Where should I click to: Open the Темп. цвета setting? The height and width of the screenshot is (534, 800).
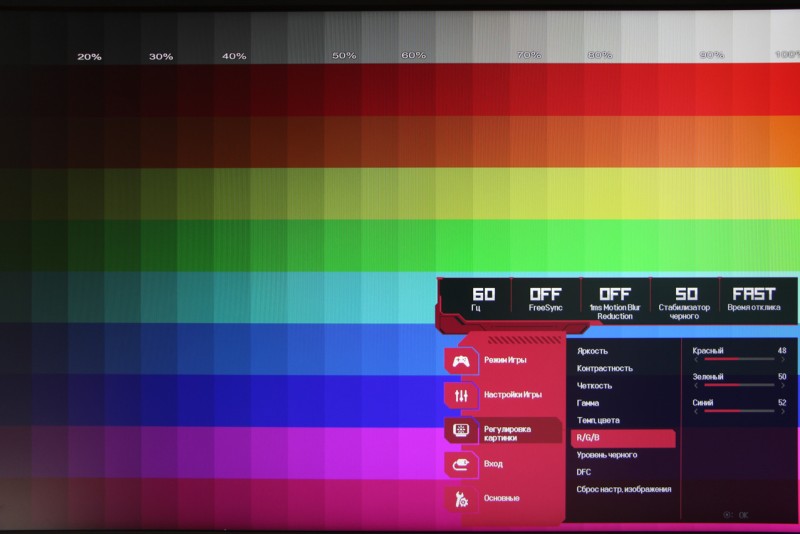pos(598,420)
